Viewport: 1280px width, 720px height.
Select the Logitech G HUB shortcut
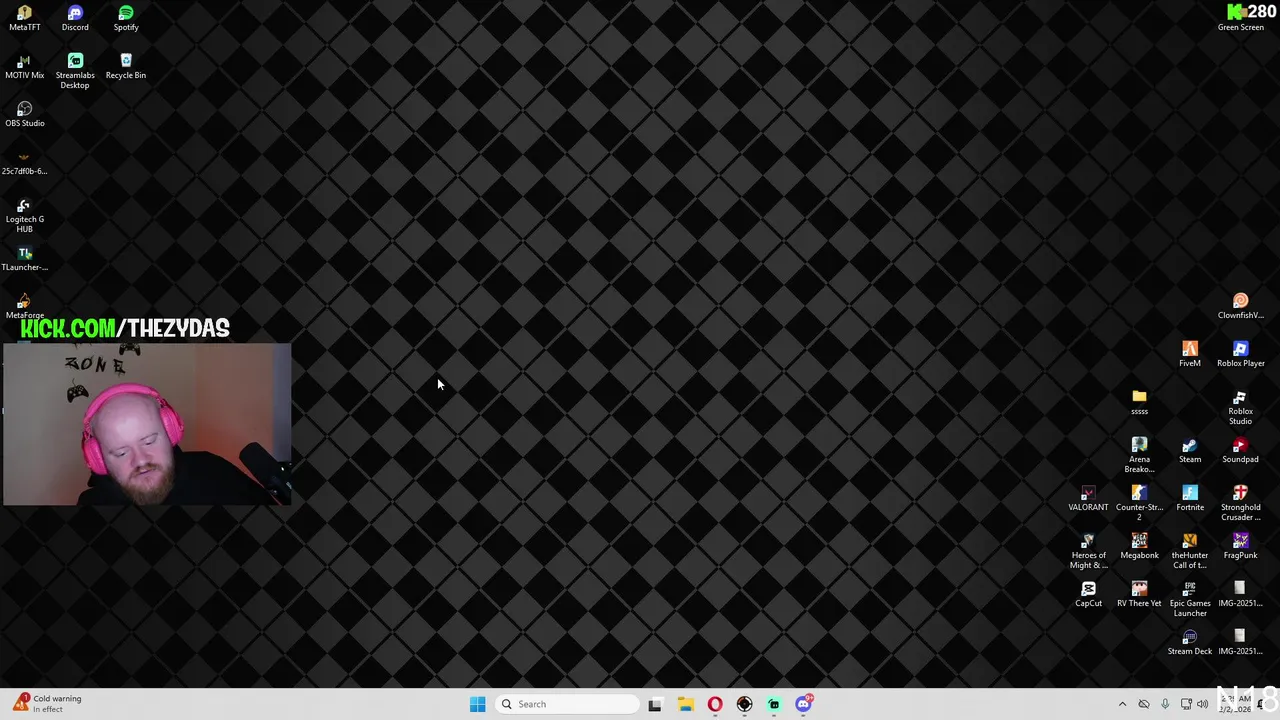[24, 215]
